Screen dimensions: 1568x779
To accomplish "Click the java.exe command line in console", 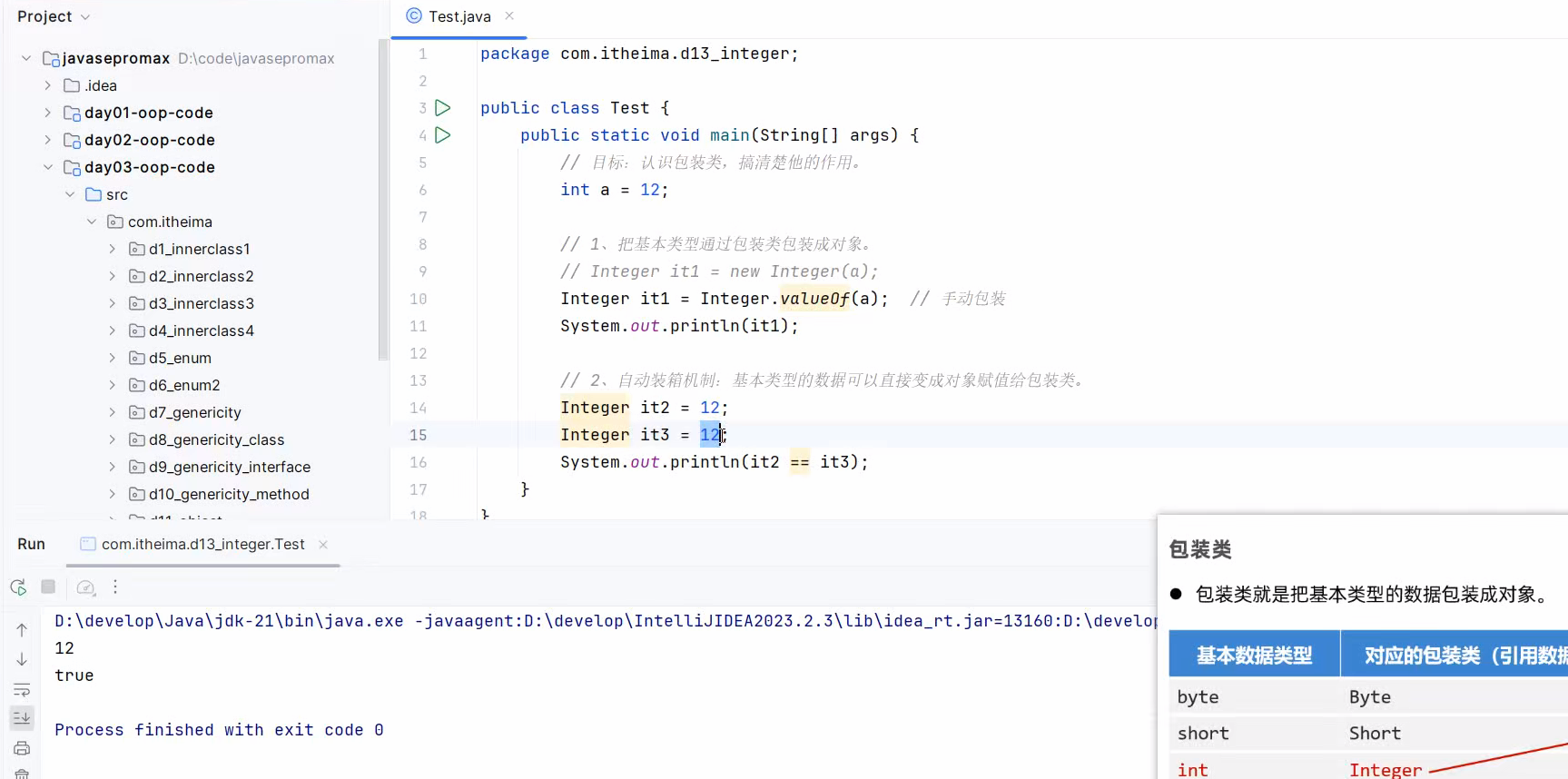I will (x=606, y=621).
